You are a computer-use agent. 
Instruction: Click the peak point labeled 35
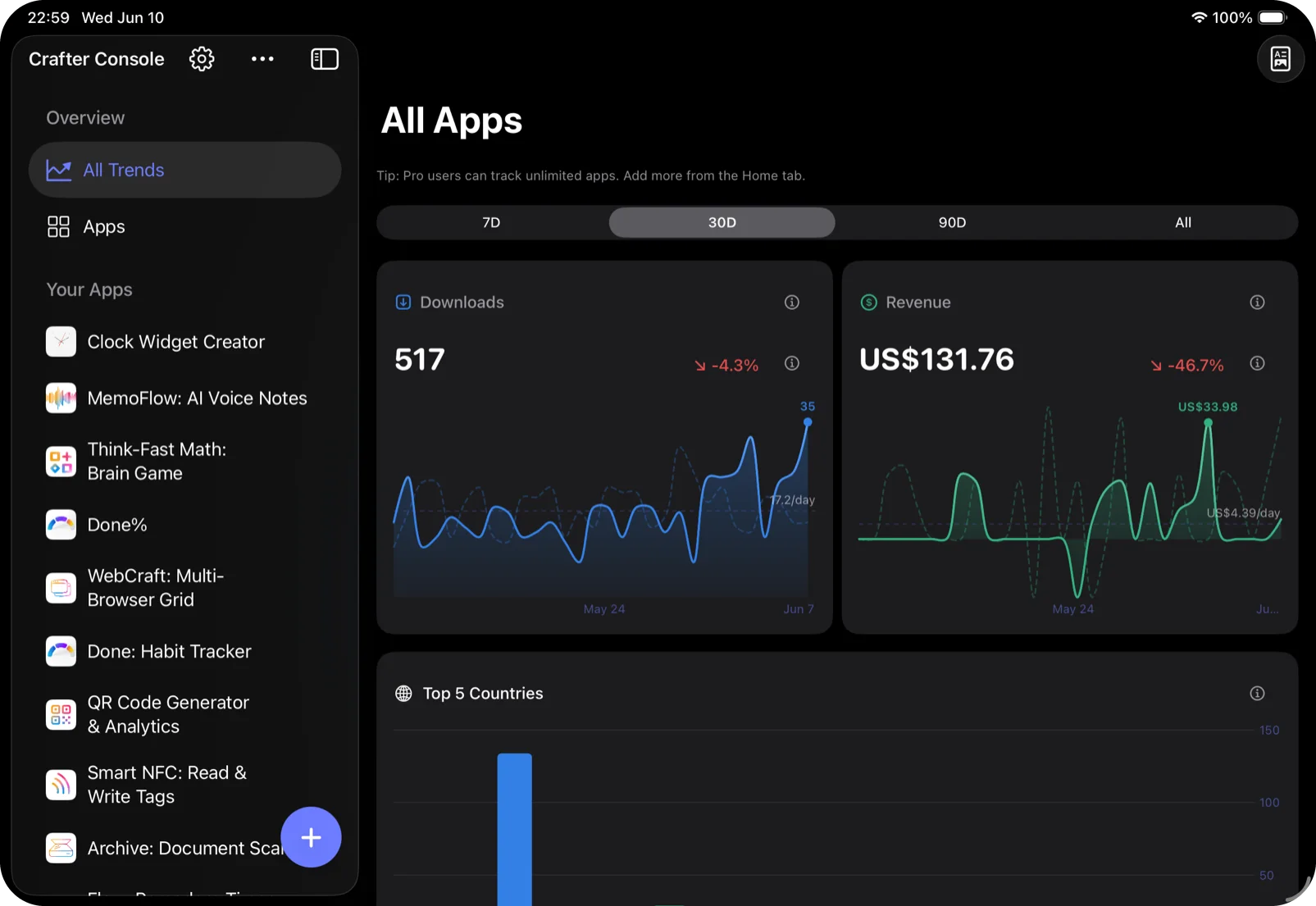(x=808, y=422)
